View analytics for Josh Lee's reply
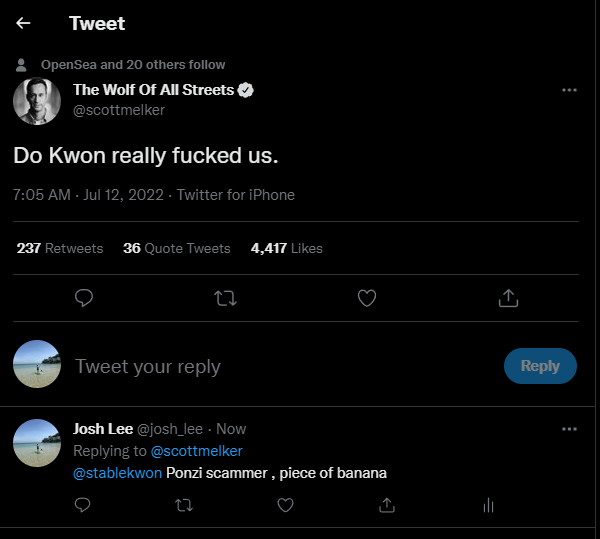The image size is (600, 539). pyautogui.click(x=489, y=505)
